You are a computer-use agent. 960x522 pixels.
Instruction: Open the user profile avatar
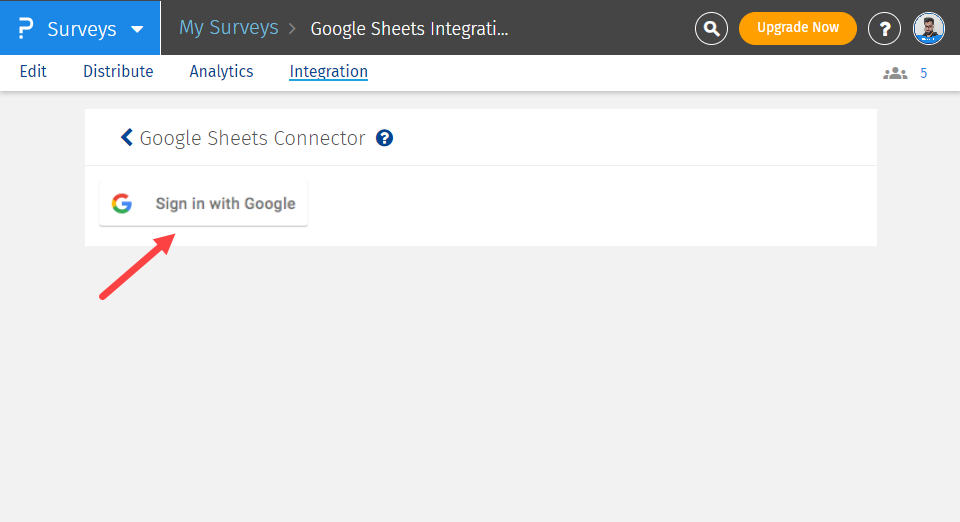pos(929,29)
